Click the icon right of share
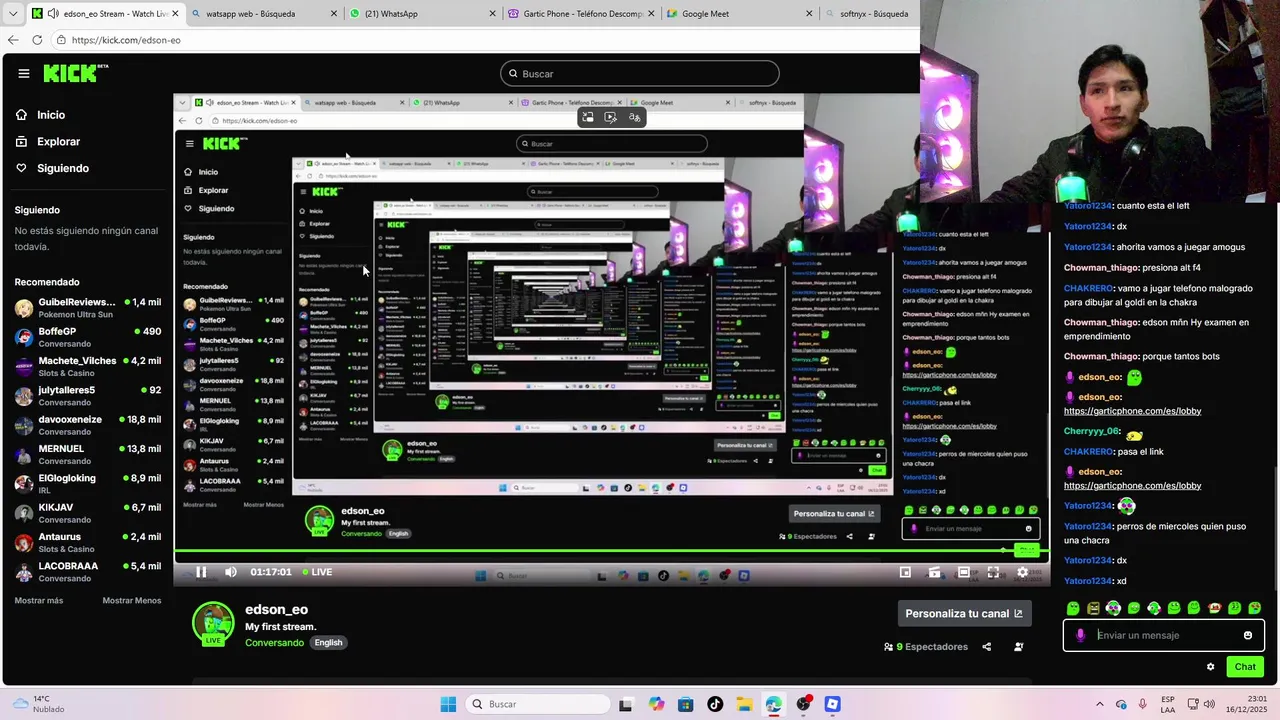 click(x=1018, y=647)
